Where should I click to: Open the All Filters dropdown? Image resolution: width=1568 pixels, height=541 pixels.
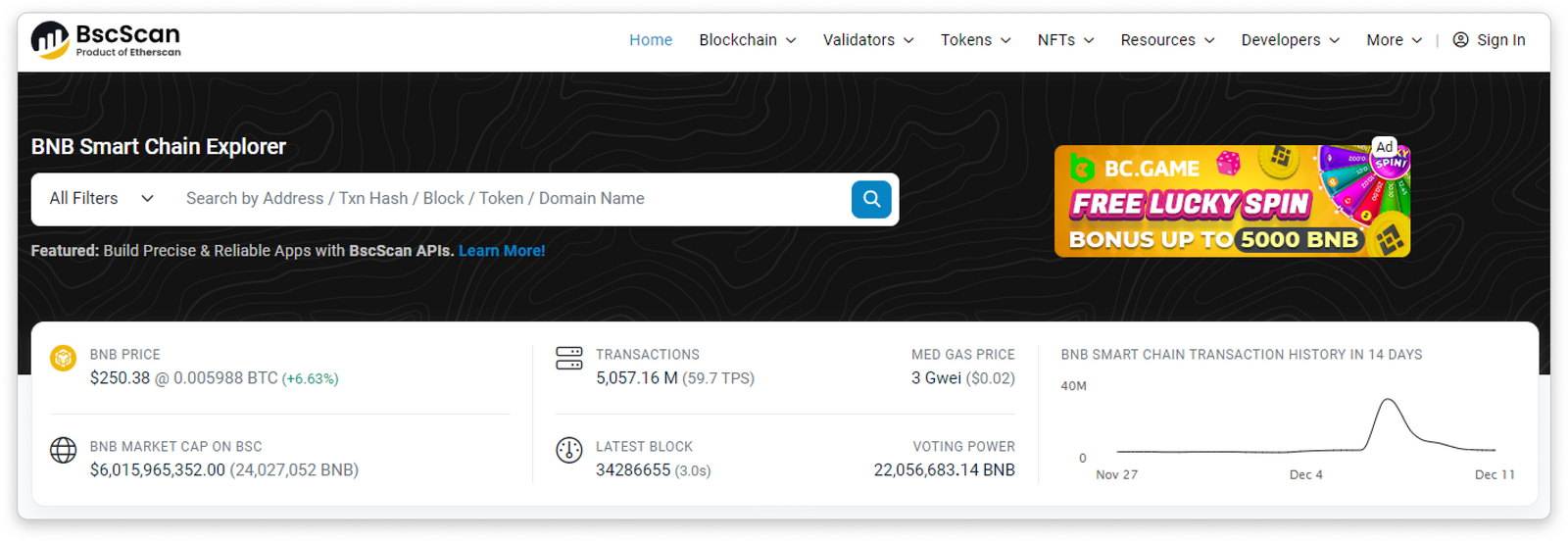pyautogui.click(x=102, y=199)
